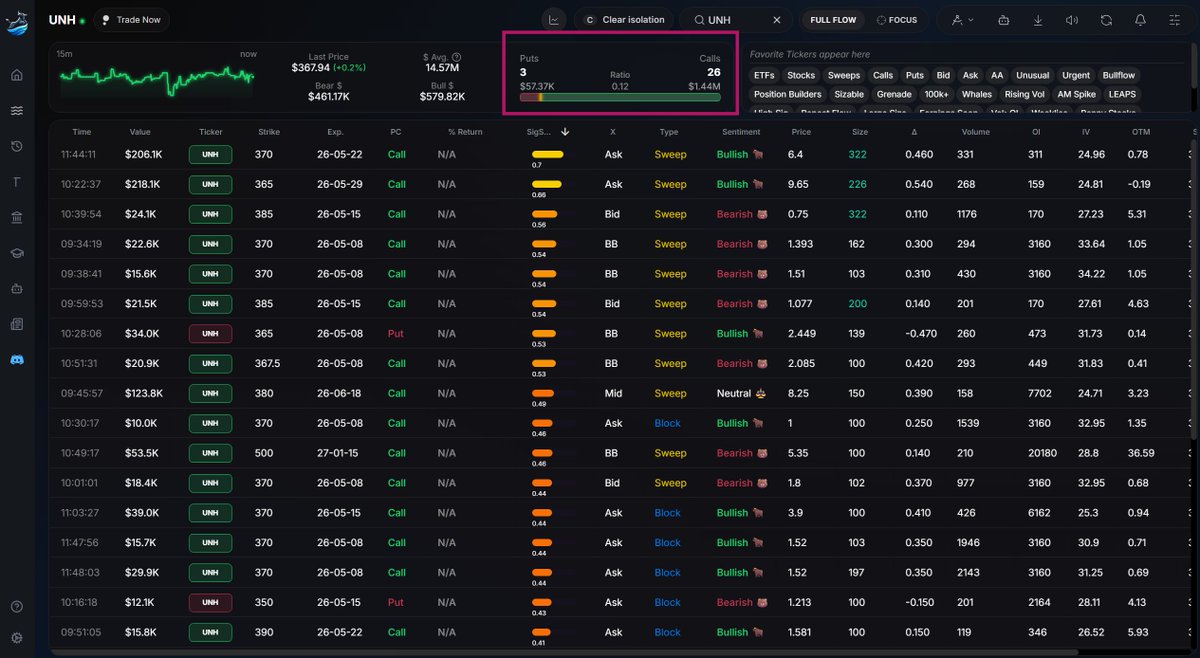This screenshot has height=658, width=1200.
Task: Toggle the LEAPS filter chip
Action: tap(1122, 94)
